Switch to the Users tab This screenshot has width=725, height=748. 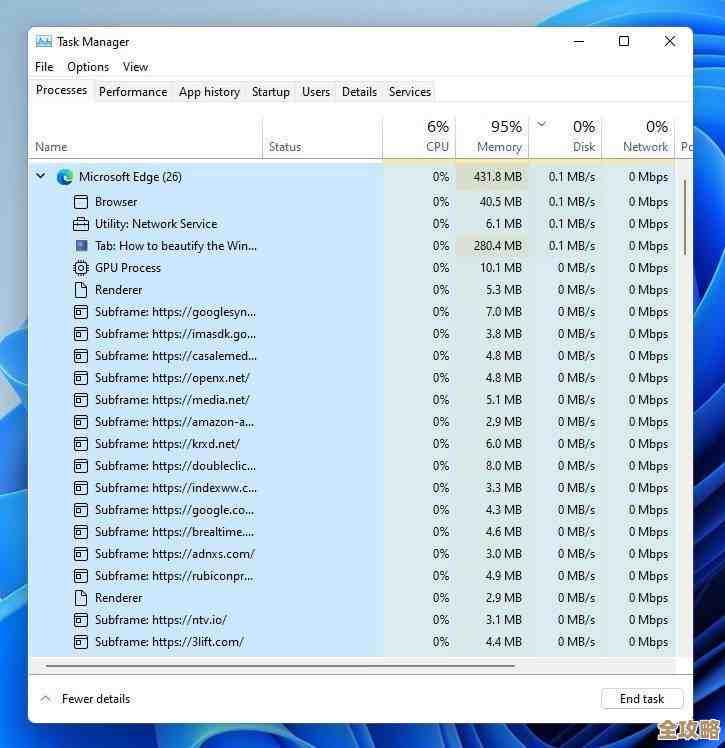[316, 92]
